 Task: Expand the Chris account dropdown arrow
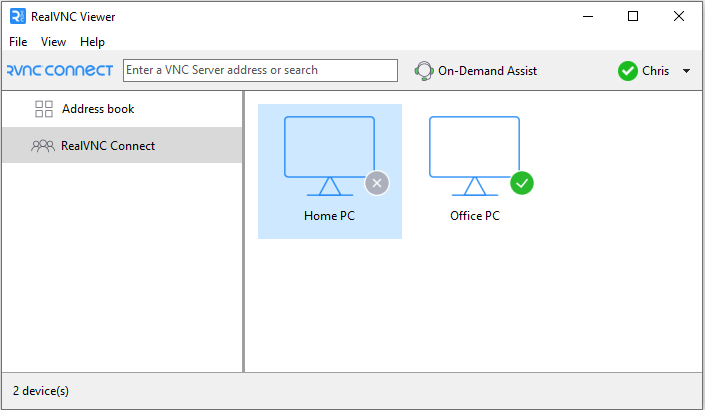pyautogui.click(x=687, y=71)
